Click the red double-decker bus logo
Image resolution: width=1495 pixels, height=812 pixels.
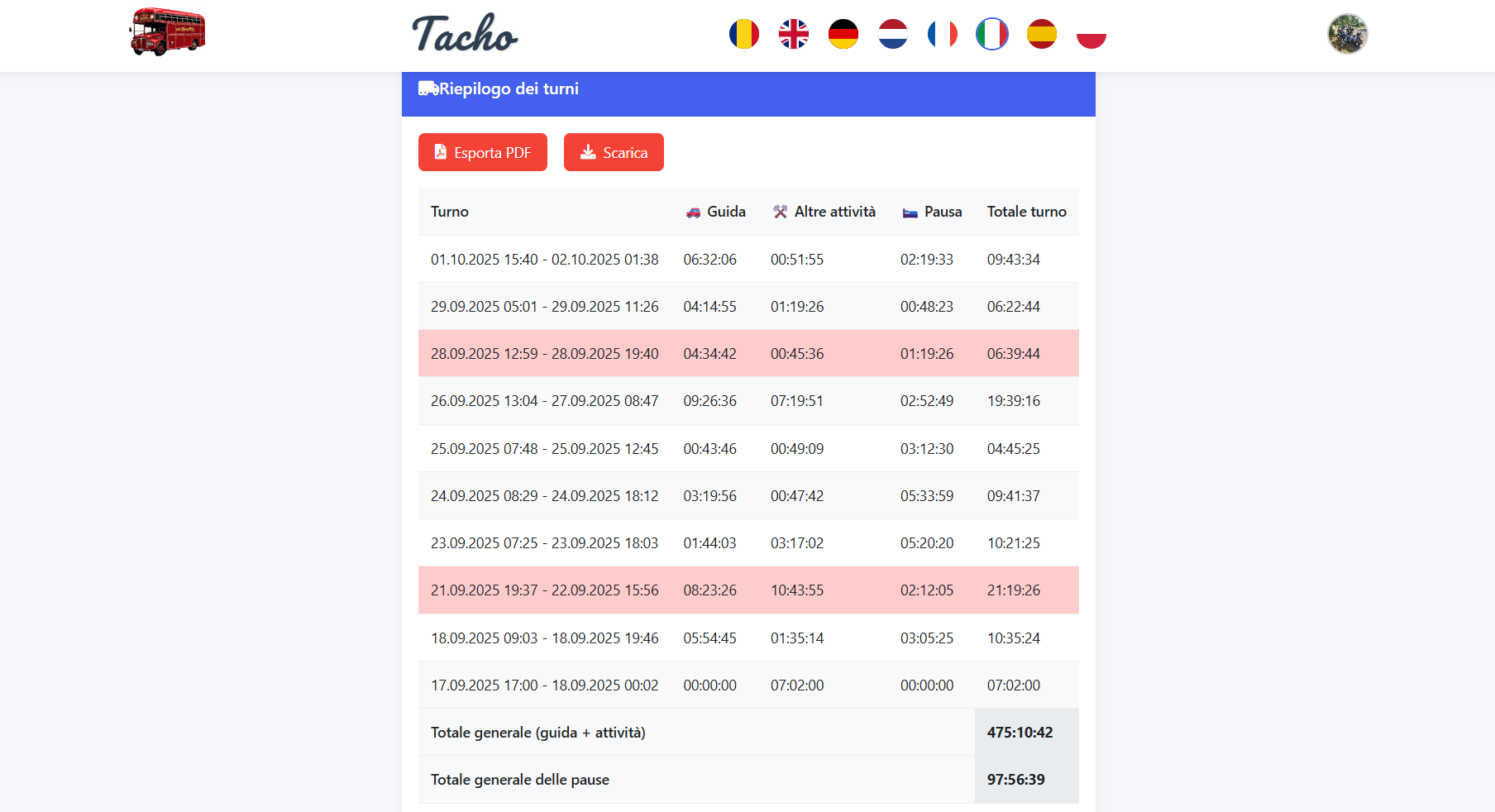click(167, 32)
